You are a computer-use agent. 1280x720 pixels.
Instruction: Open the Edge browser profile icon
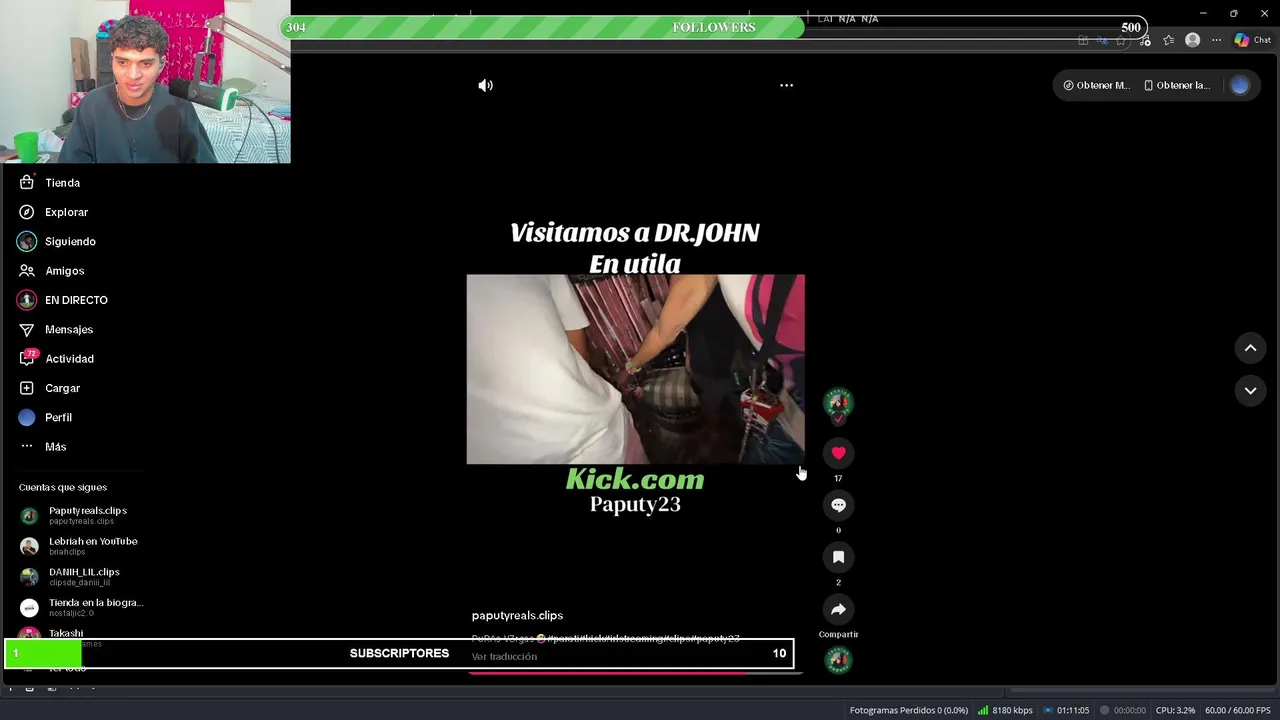[x=1192, y=40]
